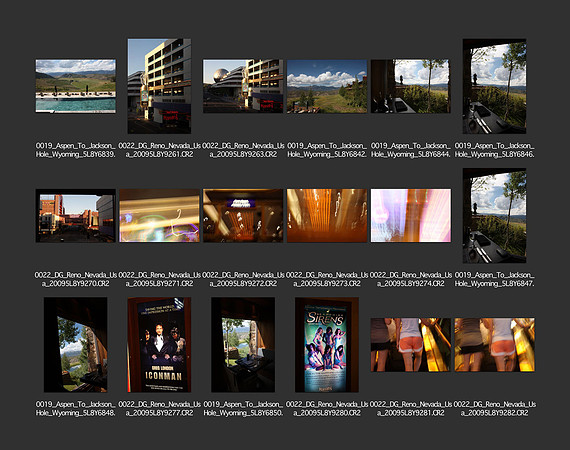
Task: Select the escalator photo thumbnail 5L8Y9281
Action: (x=411, y=345)
